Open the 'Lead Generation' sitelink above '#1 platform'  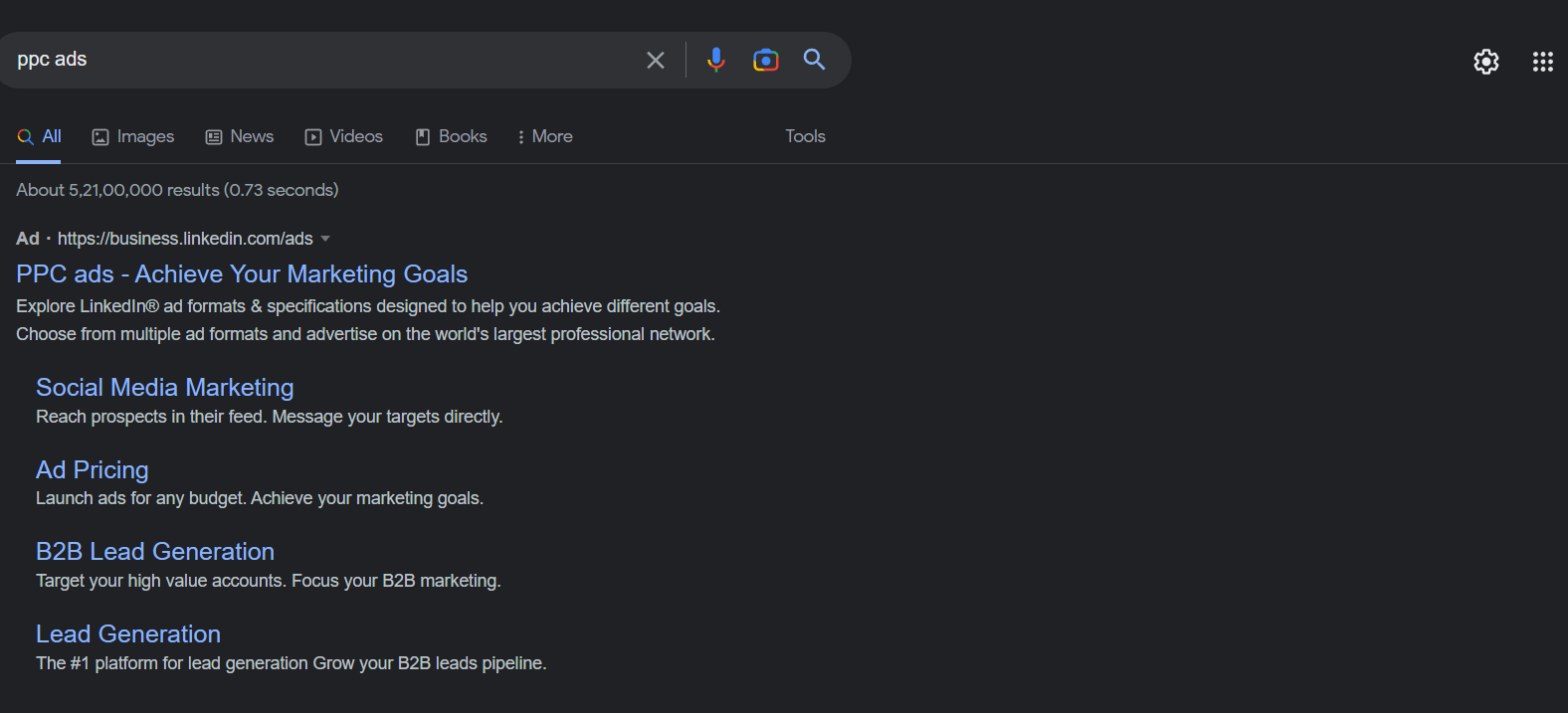(128, 634)
